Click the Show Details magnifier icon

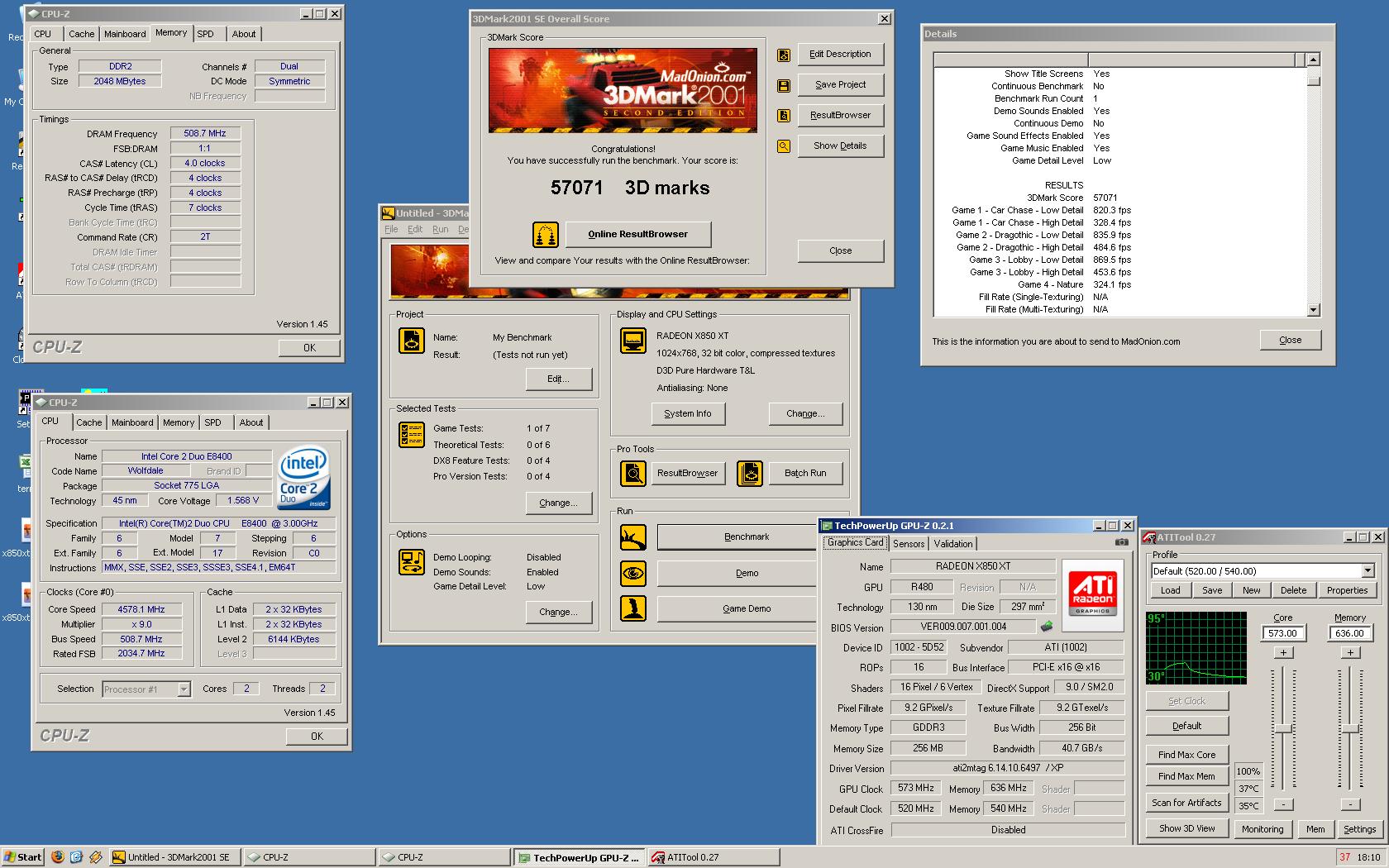[x=784, y=146]
